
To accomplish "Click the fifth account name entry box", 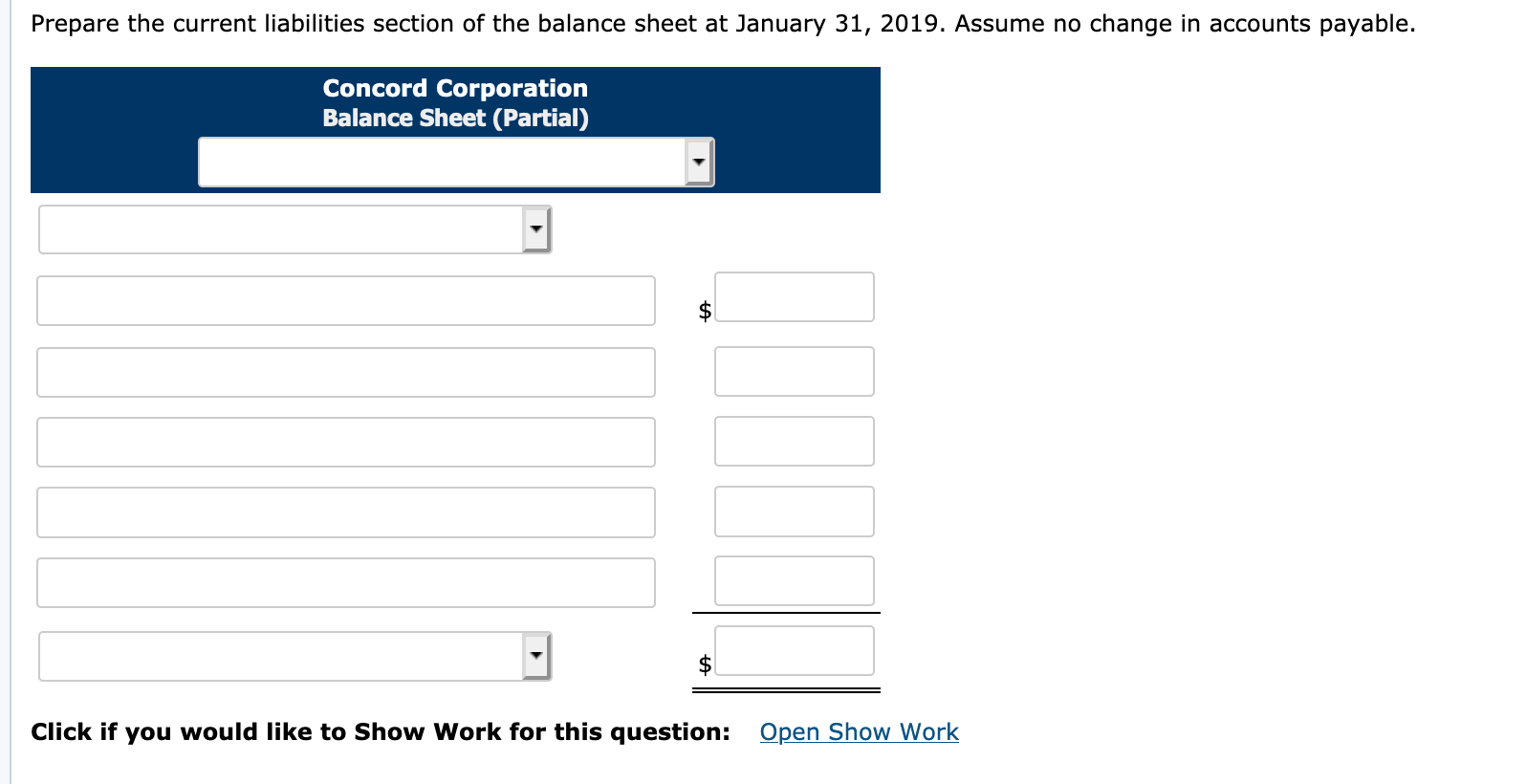I will 345,581.
